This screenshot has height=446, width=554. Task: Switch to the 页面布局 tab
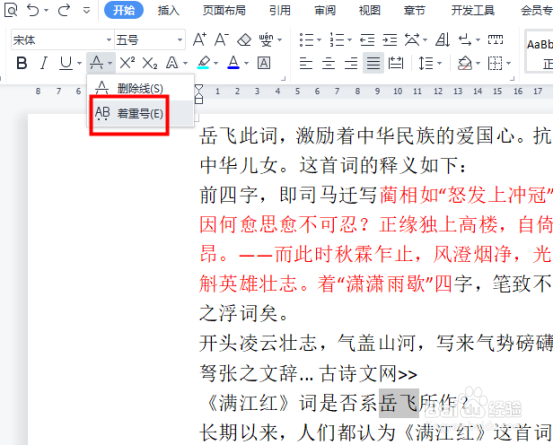tap(224, 11)
